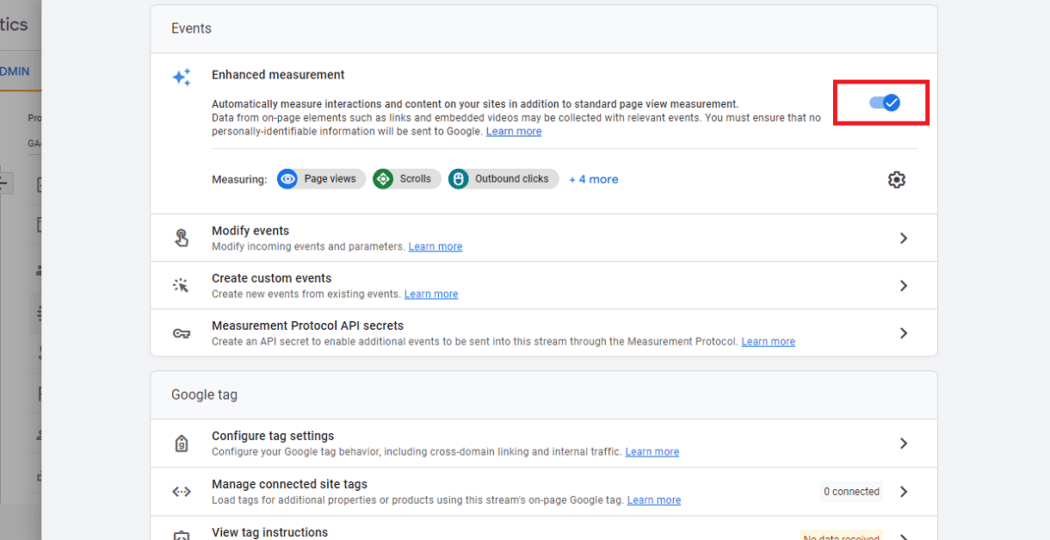Open Learn more for connected site tags
The width and height of the screenshot is (1050, 540).
pyautogui.click(x=654, y=500)
